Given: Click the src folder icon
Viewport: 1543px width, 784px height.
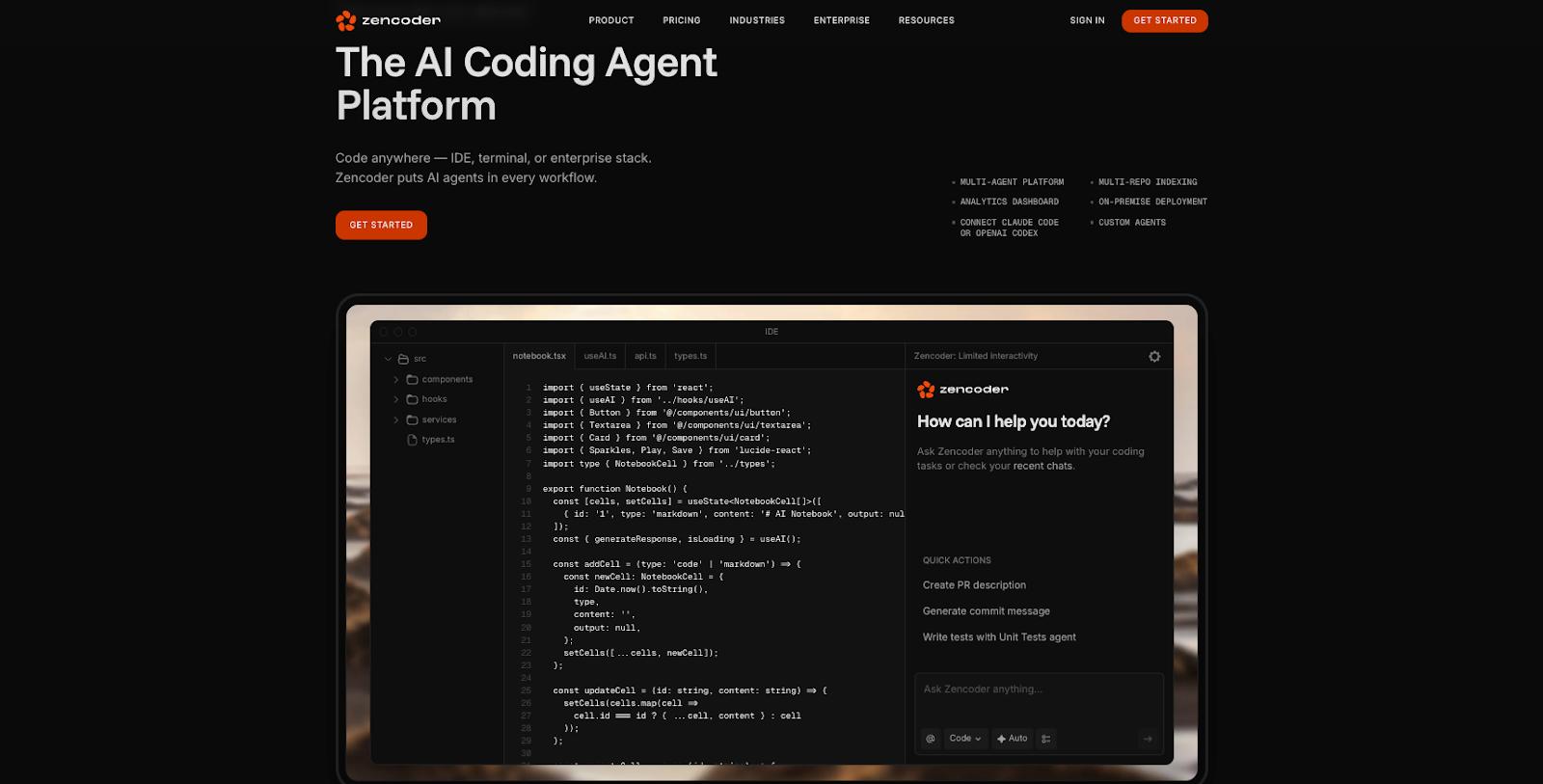Looking at the screenshot, I should point(403,359).
